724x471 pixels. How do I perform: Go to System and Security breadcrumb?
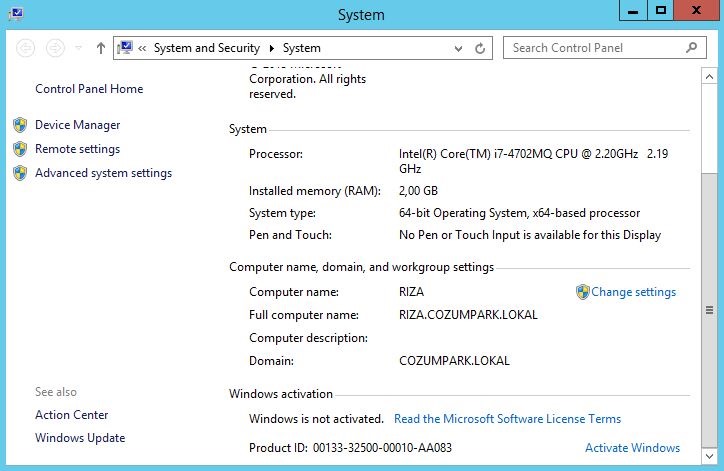pyautogui.click(x=207, y=48)
